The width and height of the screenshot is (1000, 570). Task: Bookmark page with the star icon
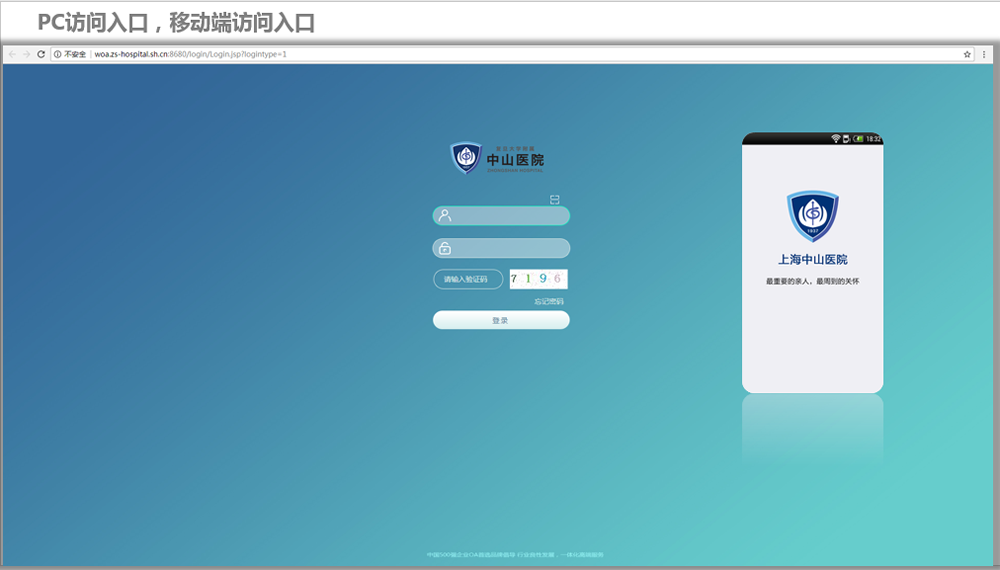pyautogui.click(x=967, y=54)
